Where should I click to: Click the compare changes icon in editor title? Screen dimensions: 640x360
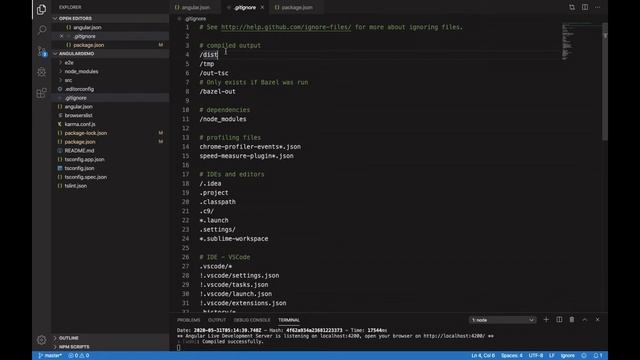pos(572,7)
